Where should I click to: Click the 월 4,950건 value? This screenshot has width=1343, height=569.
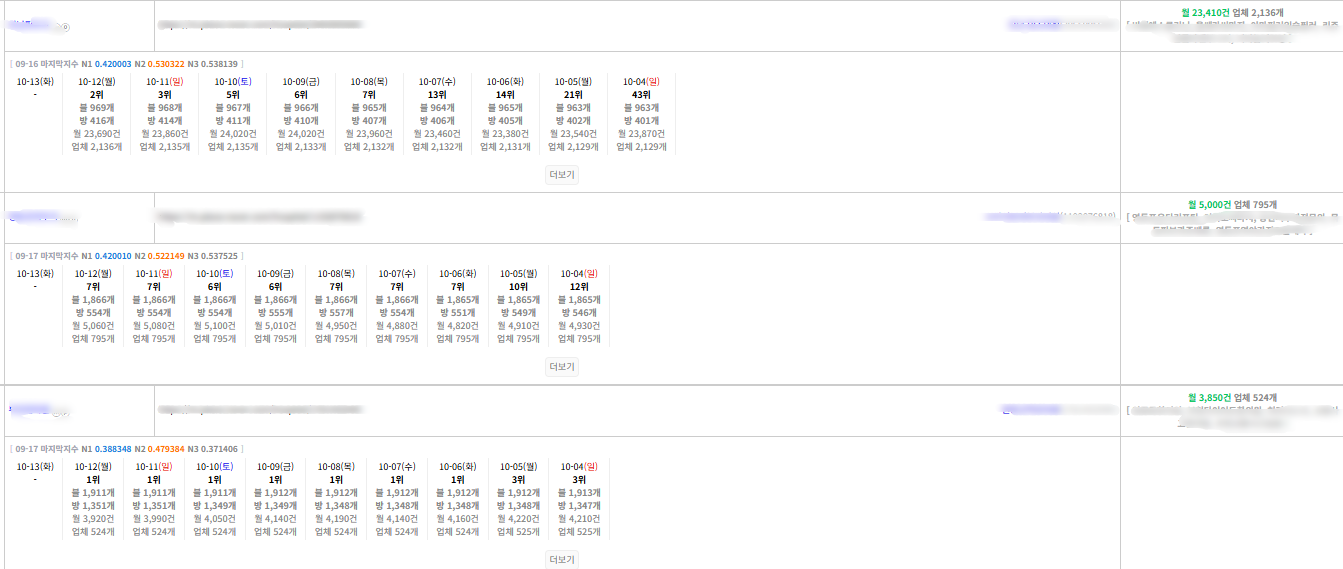336,326
